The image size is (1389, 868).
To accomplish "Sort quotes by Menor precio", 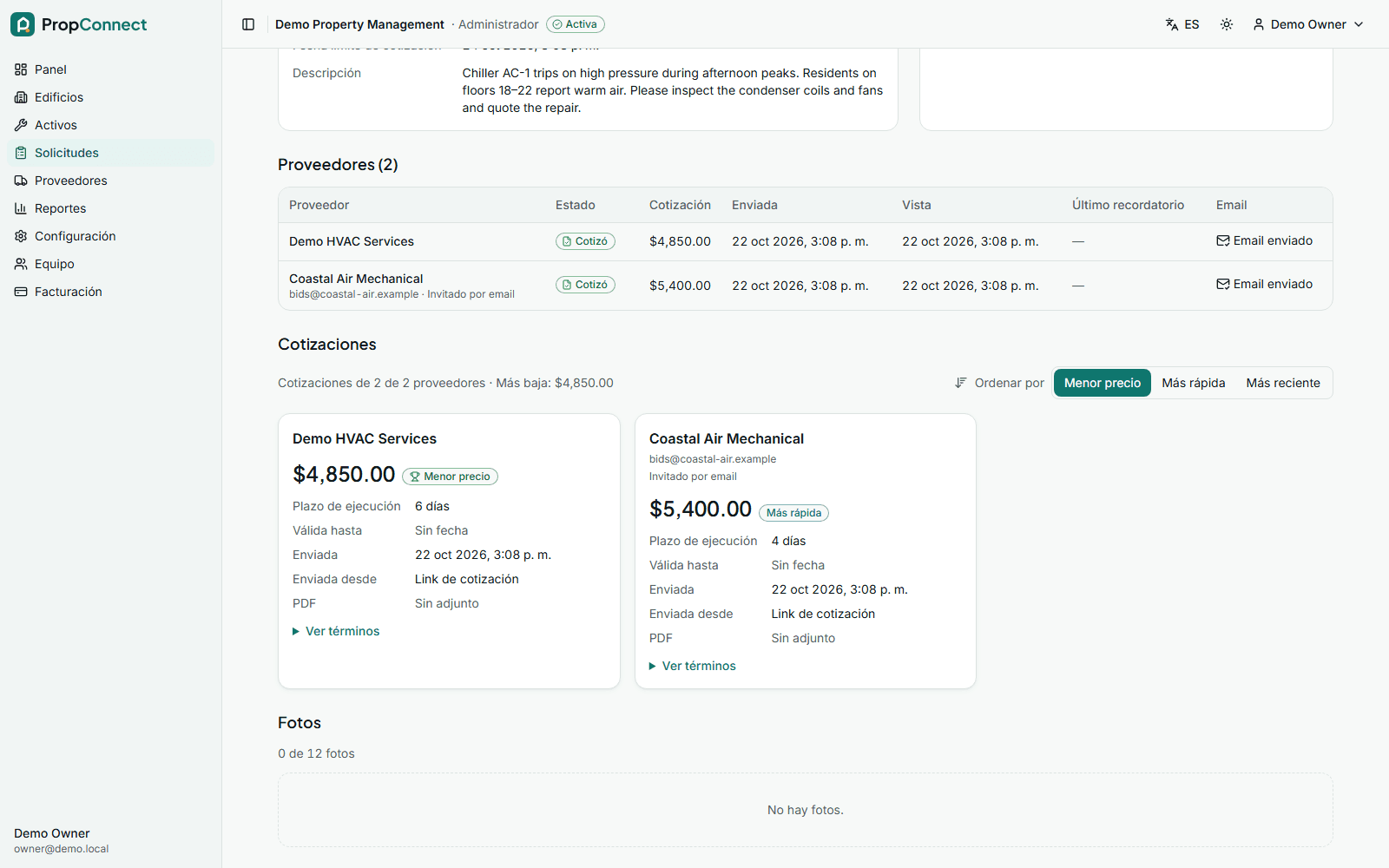I will pos(1103,383).
